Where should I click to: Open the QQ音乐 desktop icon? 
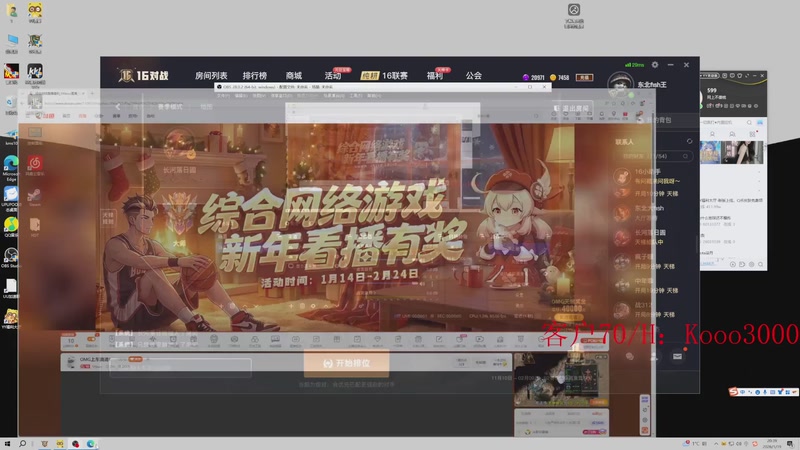point(11,227)
